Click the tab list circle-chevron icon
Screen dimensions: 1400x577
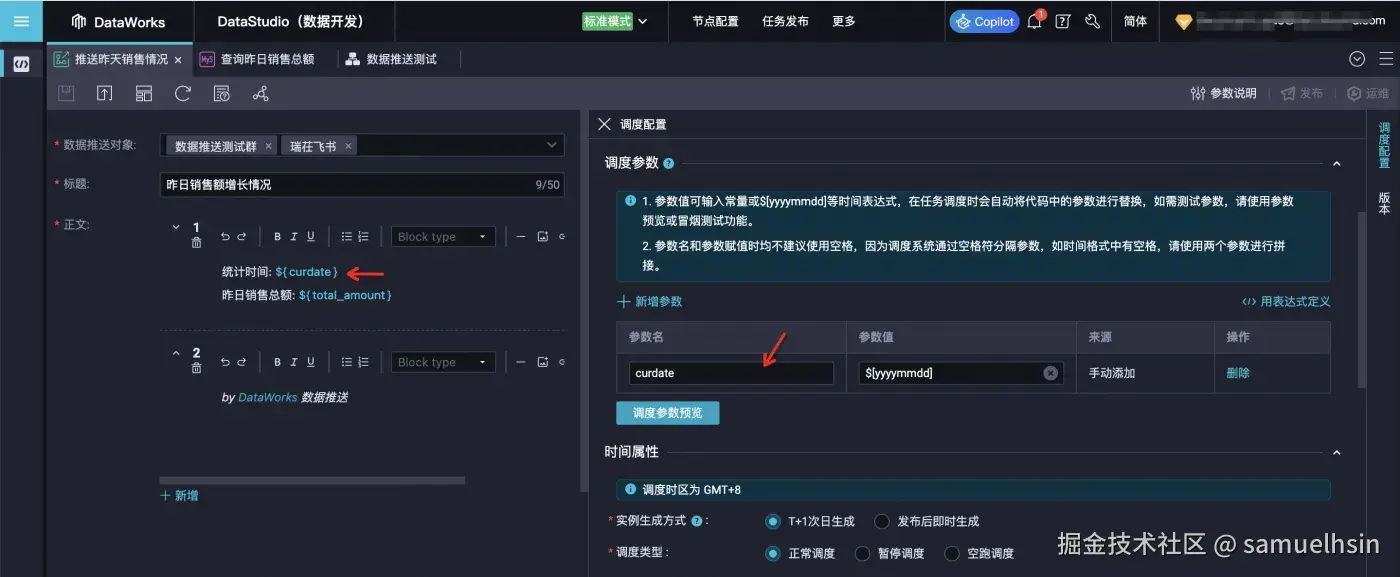[1357, 59]
